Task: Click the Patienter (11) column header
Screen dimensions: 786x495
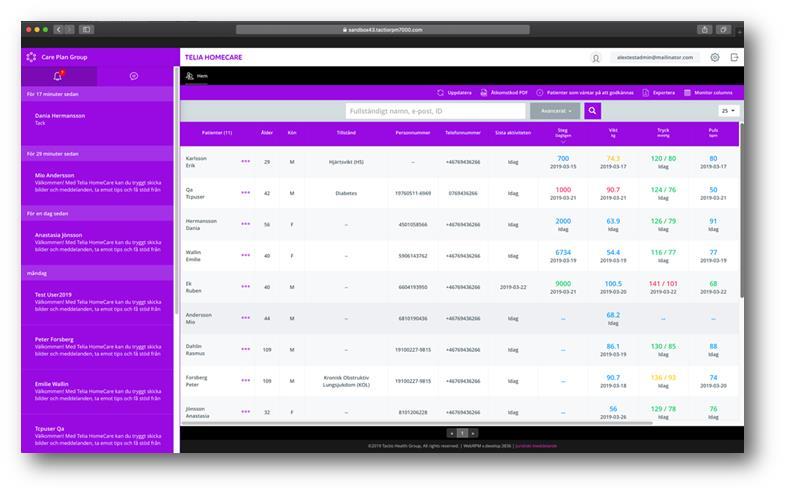Action: [217, 133]
